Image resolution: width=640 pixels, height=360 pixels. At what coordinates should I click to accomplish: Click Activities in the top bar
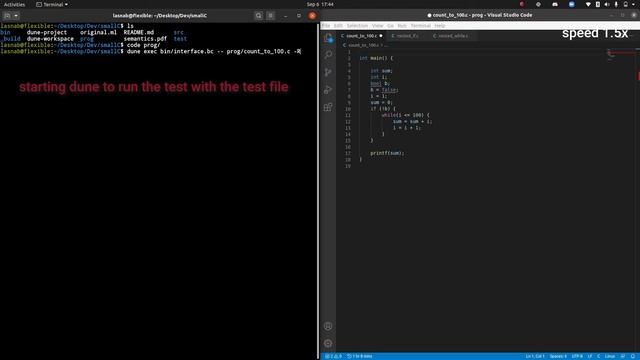(x=14, y=4)
